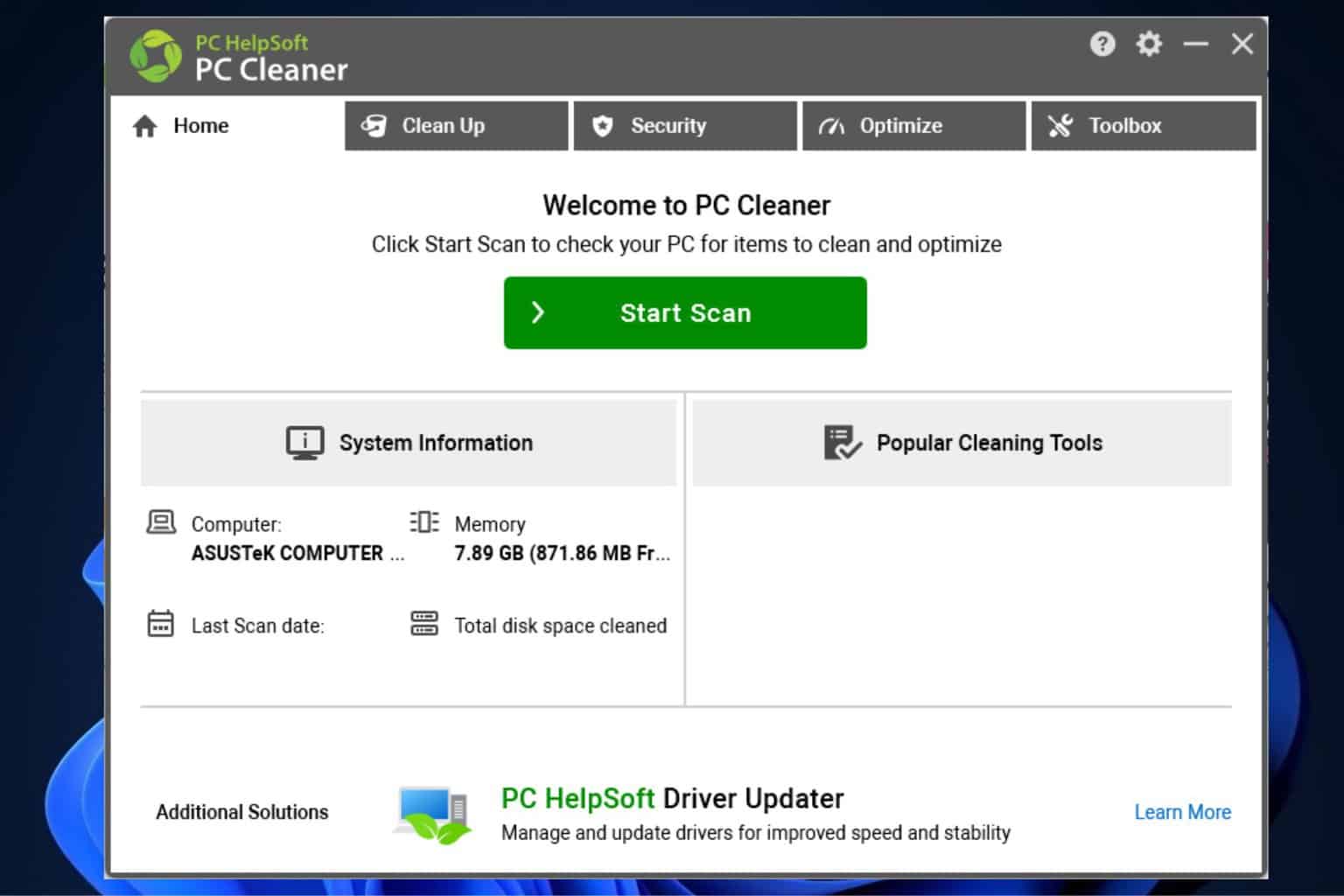Click the Toolbox tab's wrench icon
This screenshot has height=896, width=1344.
(1060, 126)
